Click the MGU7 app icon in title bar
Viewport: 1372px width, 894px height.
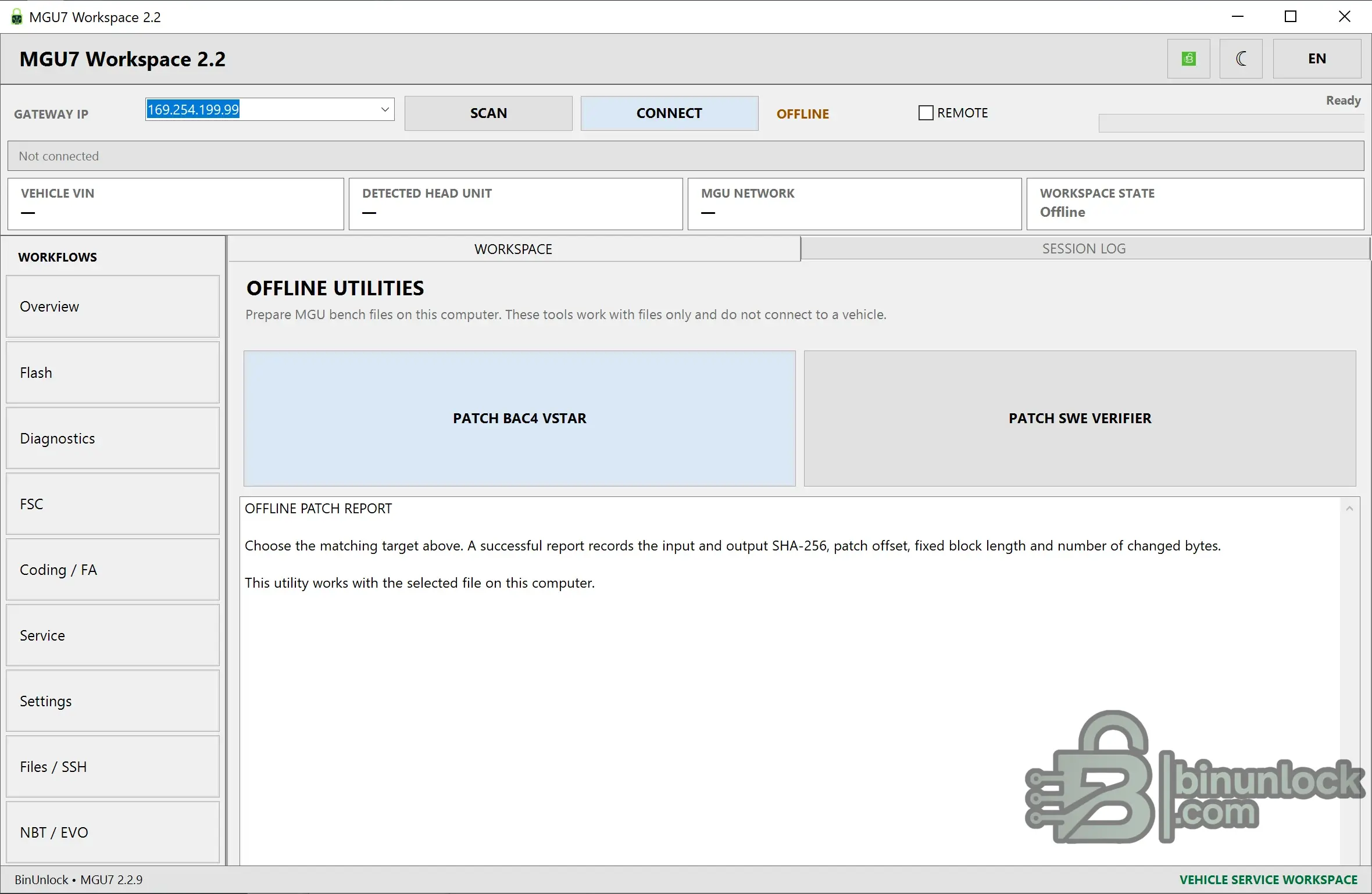click(x=17, y=17)
